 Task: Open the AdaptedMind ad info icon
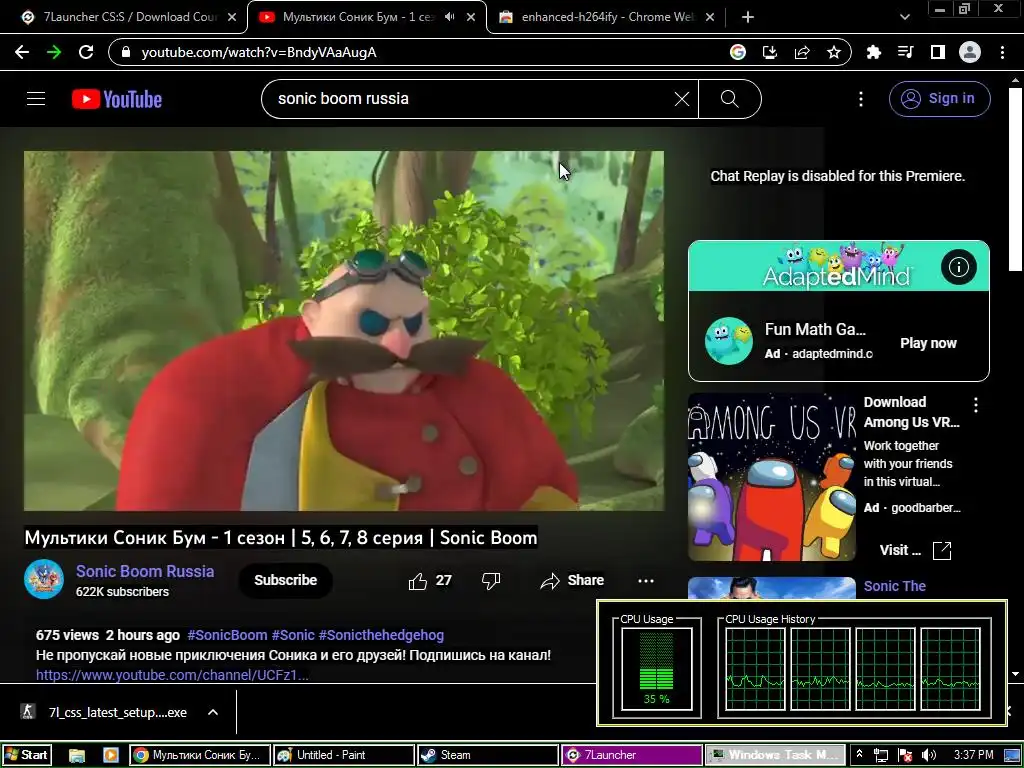[959, 266]
